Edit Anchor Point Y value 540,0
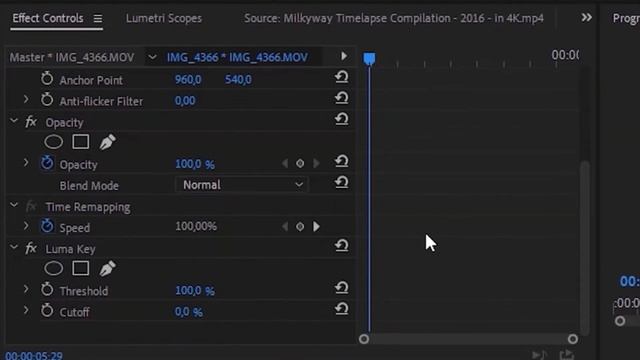Viewport: 640px width, 360px height. pos(238,80)
